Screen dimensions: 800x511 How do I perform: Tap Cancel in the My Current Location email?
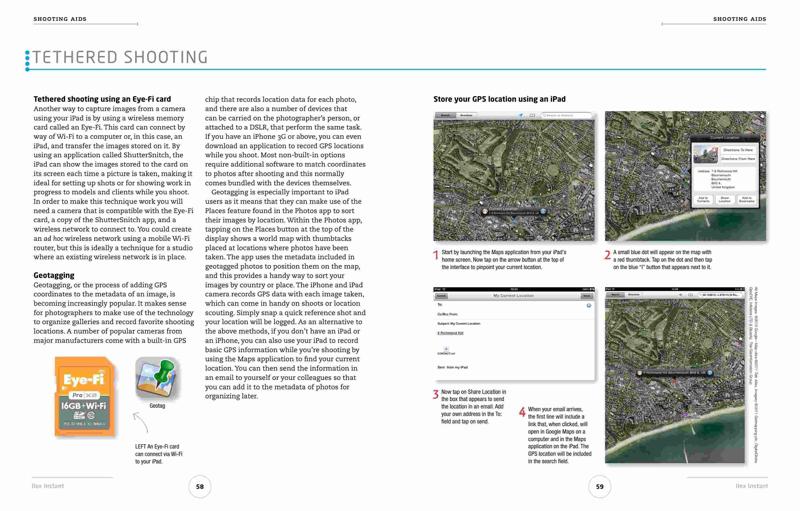[x=441, y=296]
